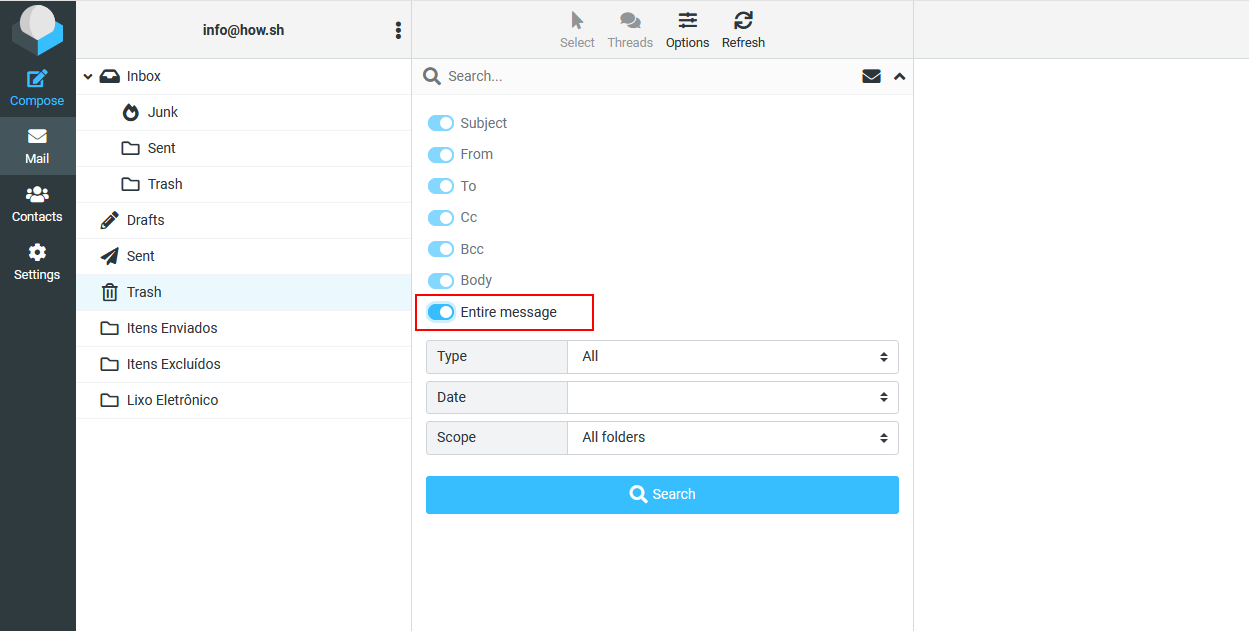Open the folder actions three-dot menu
Image resolution: width=1249 pixels, height=631 pixels.
tap(398, 30)
